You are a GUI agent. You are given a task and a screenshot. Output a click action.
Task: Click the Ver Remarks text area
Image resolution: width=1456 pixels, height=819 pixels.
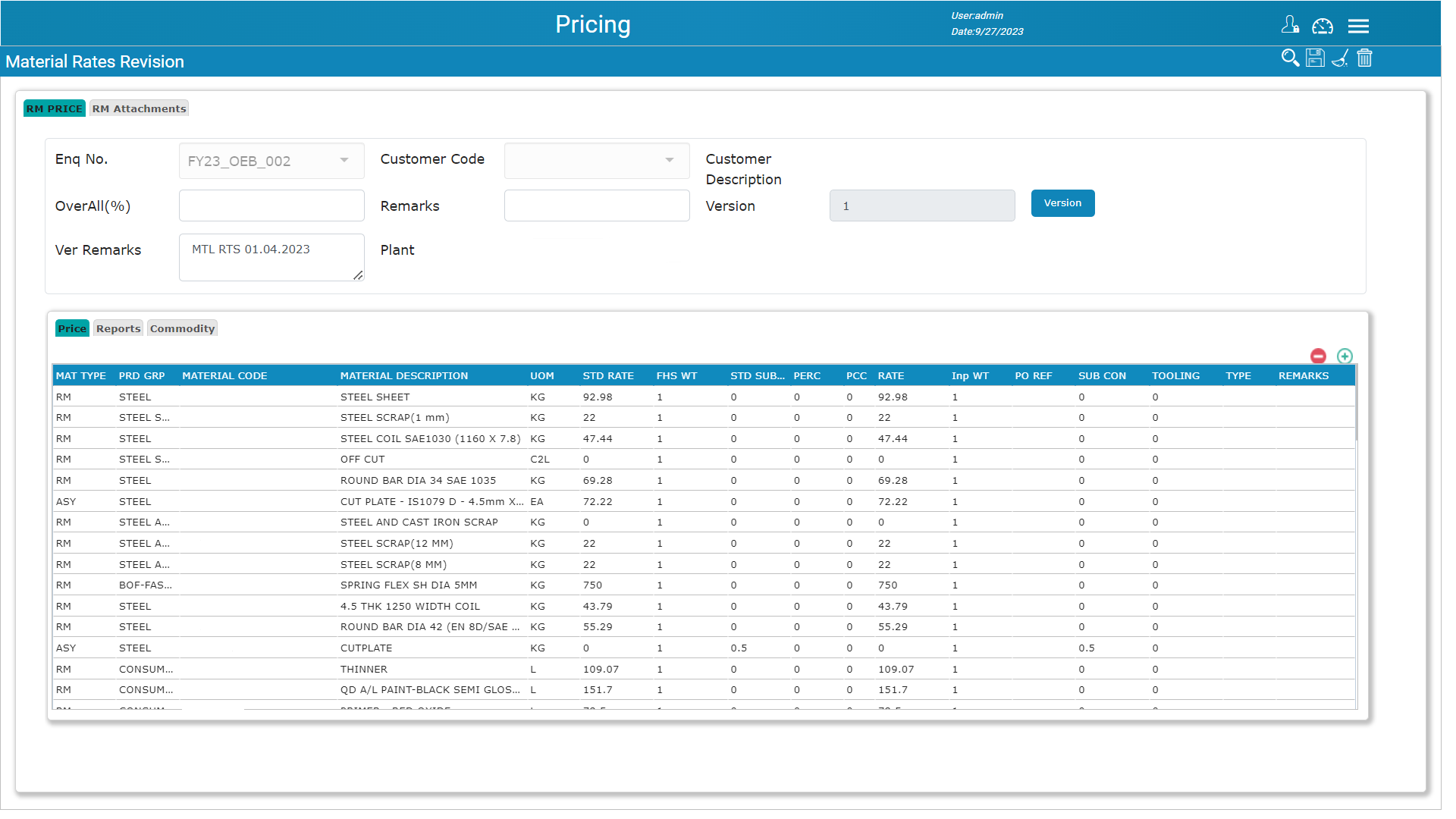pos(271,257)
